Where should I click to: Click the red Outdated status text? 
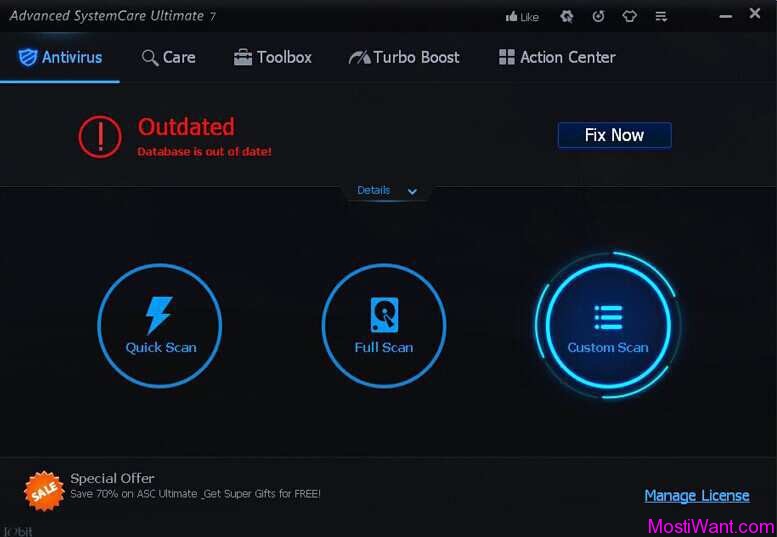pyautogui.click(x=186, y=127)
